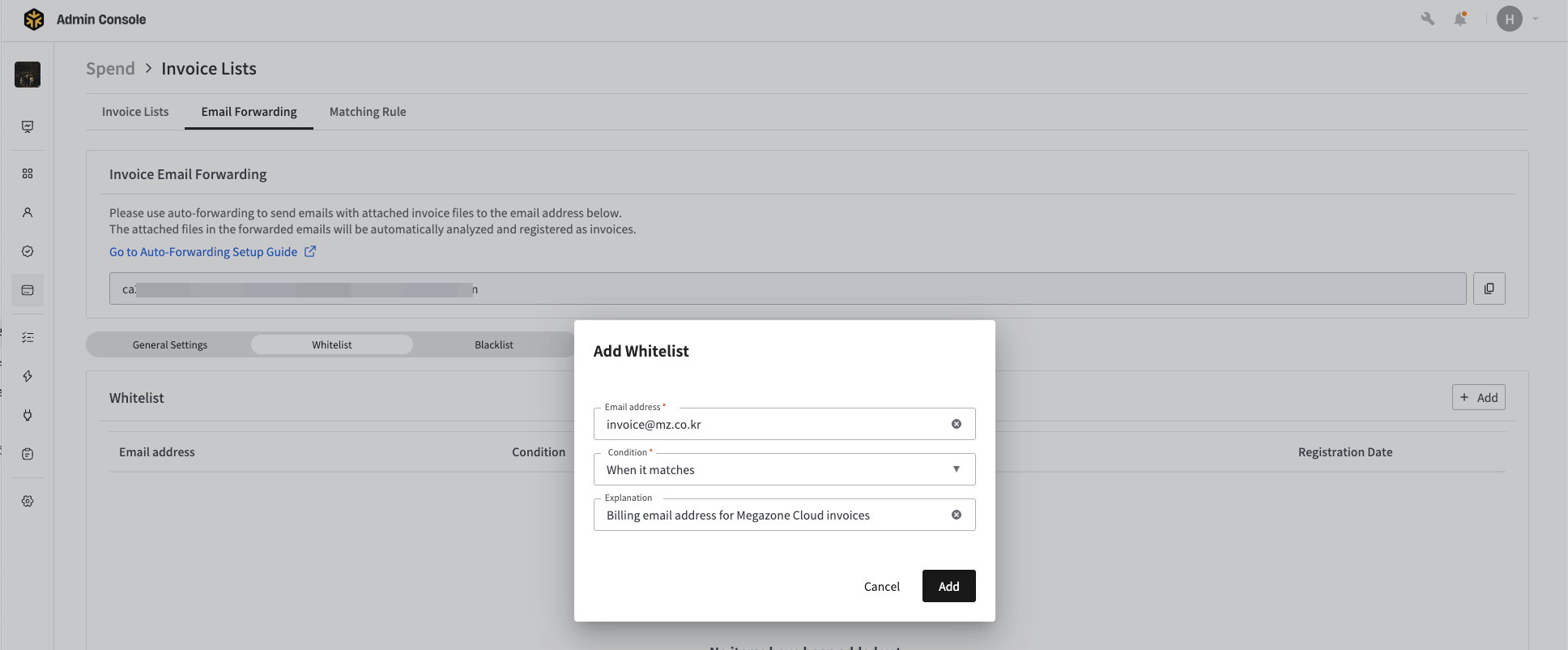
Task: Open the user account menu arrow
Action: point(1535,19)
